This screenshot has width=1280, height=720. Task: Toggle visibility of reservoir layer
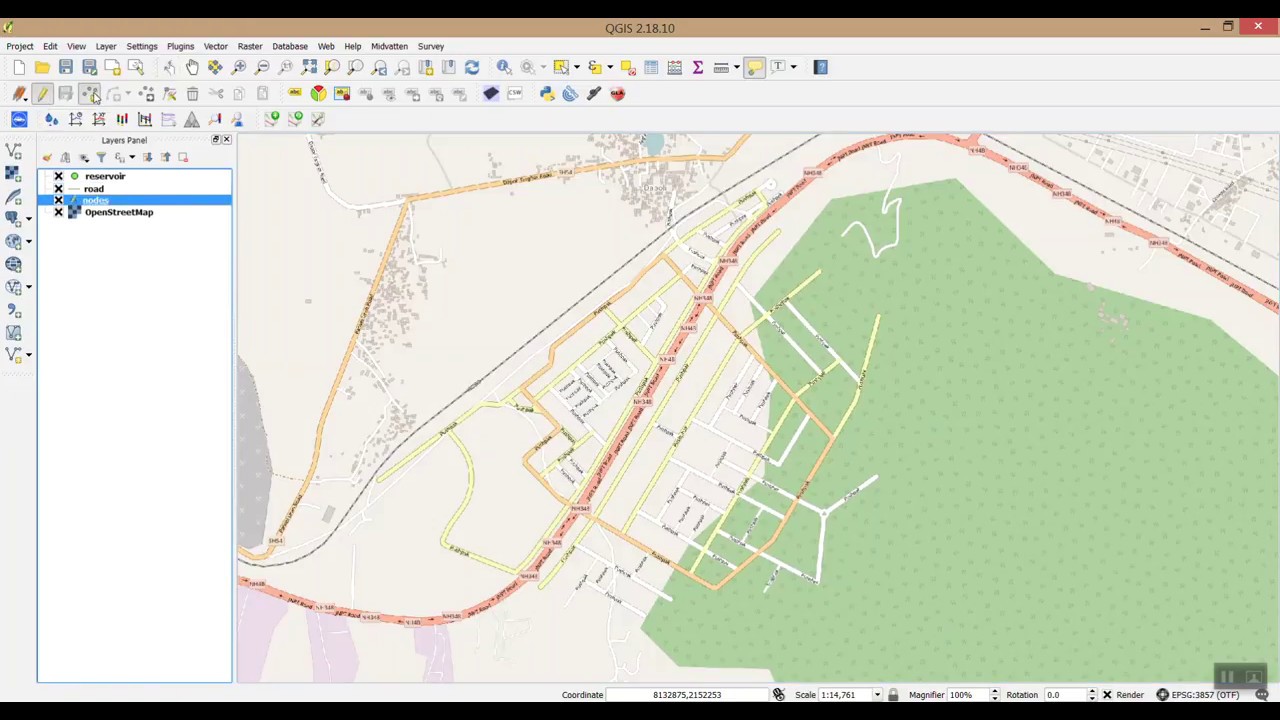click(x=58, y=176)
